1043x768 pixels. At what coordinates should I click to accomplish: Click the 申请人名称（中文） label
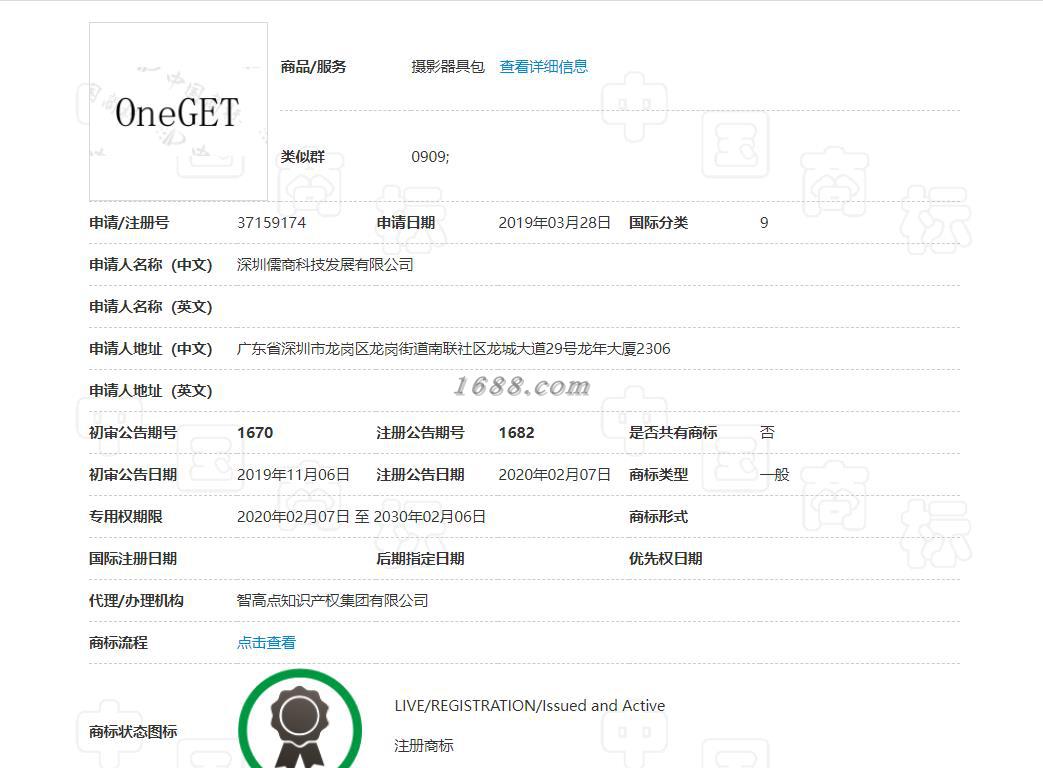[x=151, y=265]
